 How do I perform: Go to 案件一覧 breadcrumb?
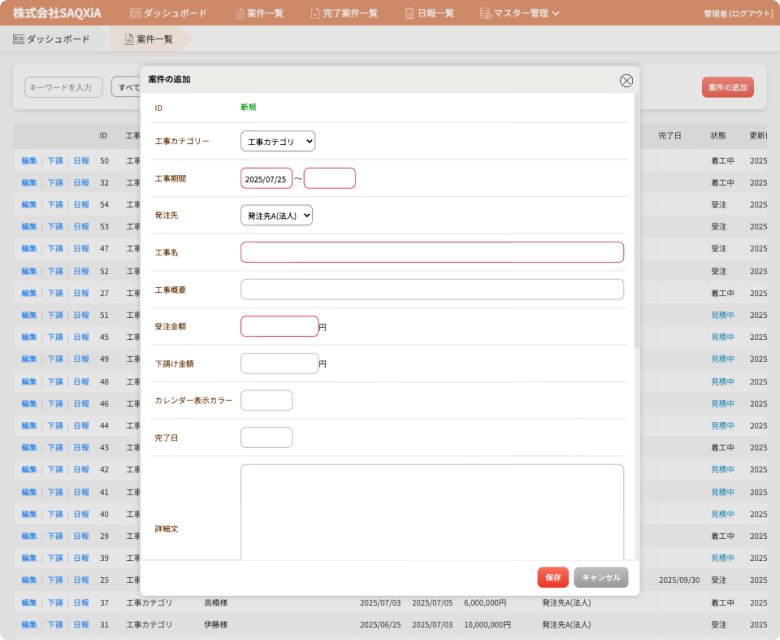point(149,39)
